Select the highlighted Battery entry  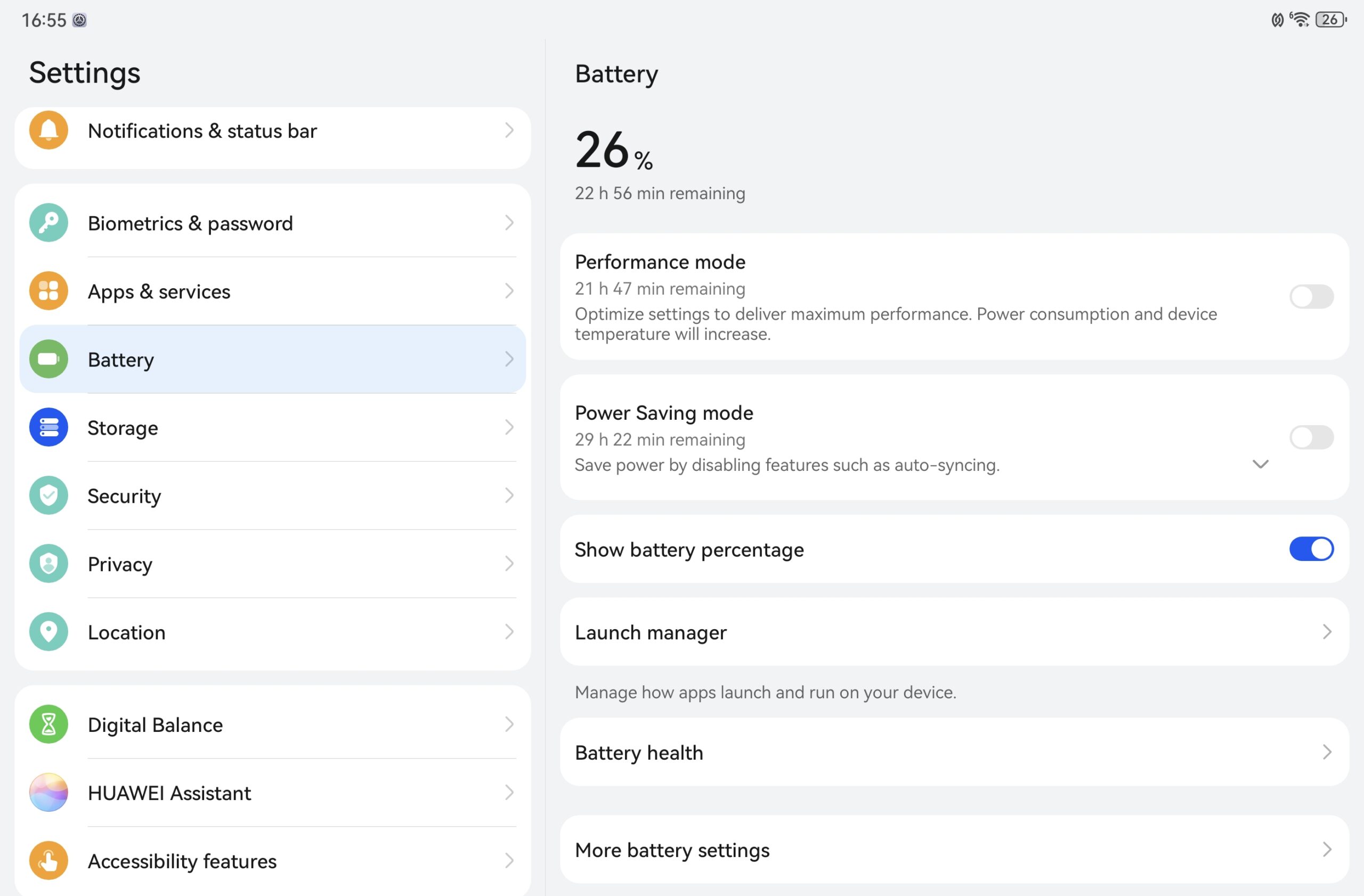pyautogui.click(x=273, y=359)
